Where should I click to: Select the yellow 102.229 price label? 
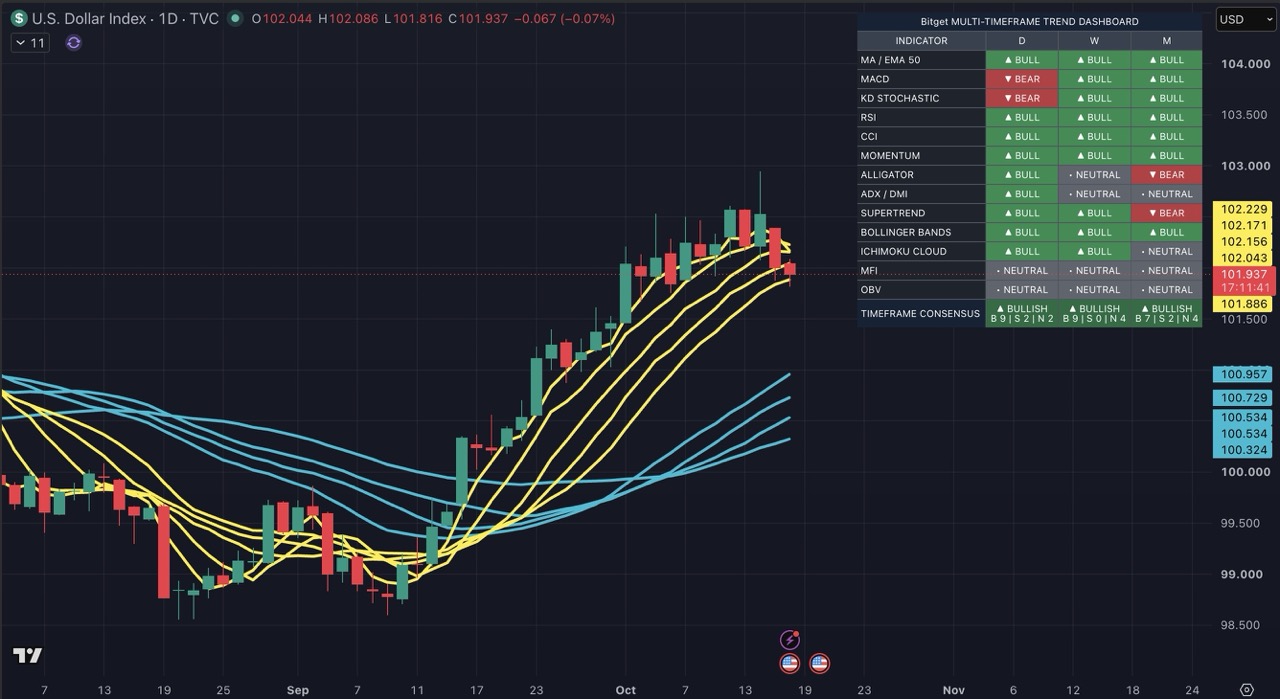tap(1243, 210)
